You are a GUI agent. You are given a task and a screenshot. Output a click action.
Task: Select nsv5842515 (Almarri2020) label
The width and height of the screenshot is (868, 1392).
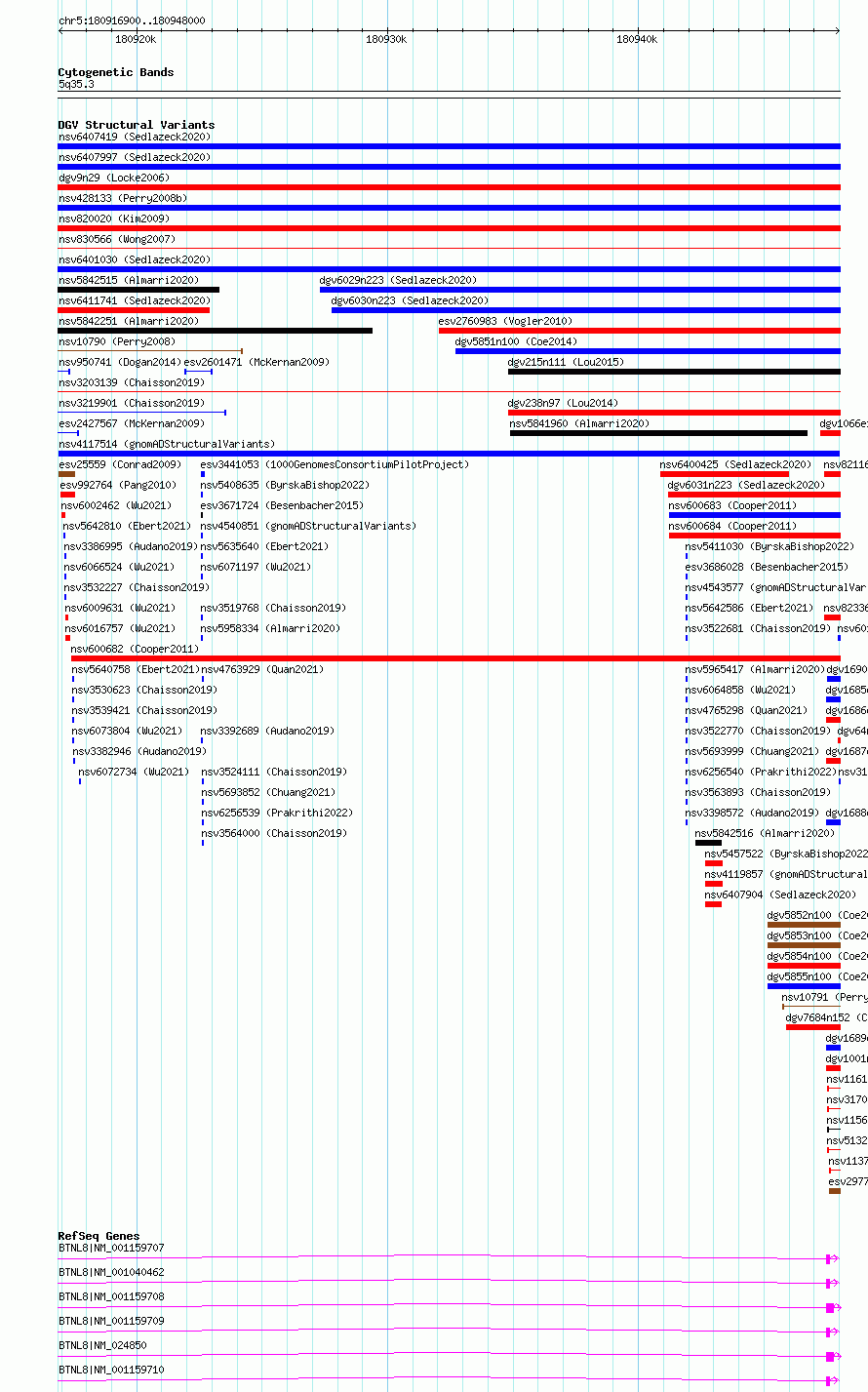click(129, 280)
